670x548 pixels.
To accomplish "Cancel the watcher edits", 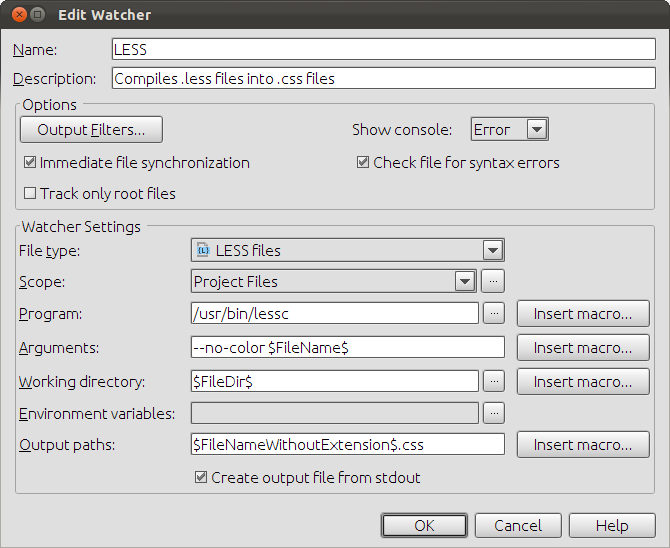I will (x=518, y=525).
